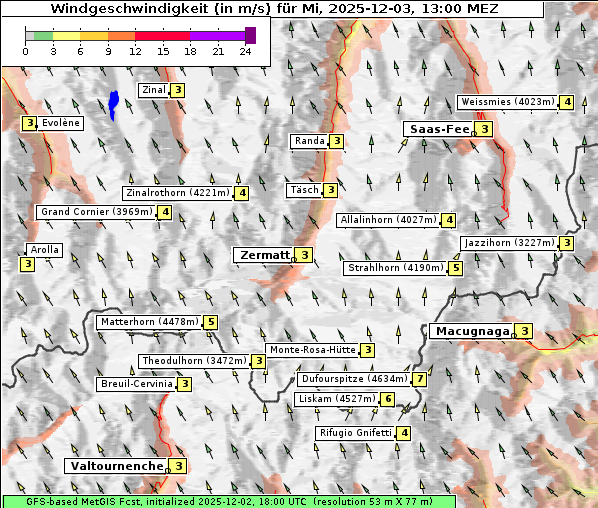
Task: Select the Grand Cornier (3969m) label
Action: click(x=97, y=212)
